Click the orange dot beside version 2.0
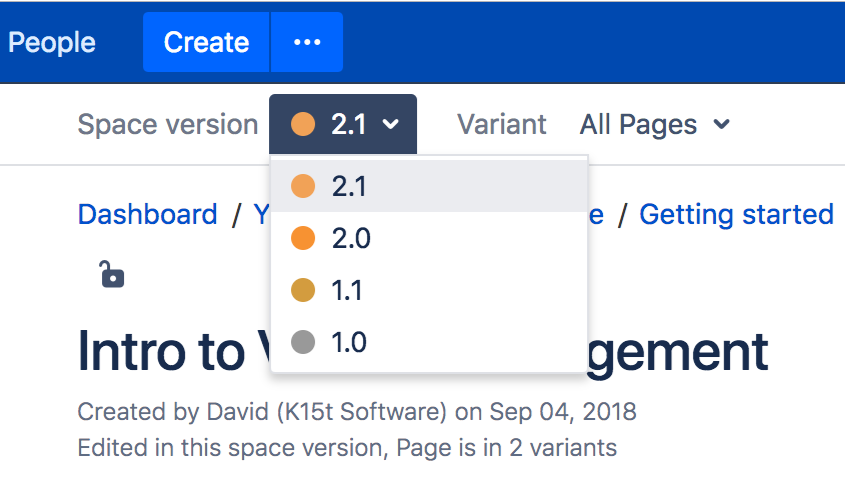 pos(303,238)
